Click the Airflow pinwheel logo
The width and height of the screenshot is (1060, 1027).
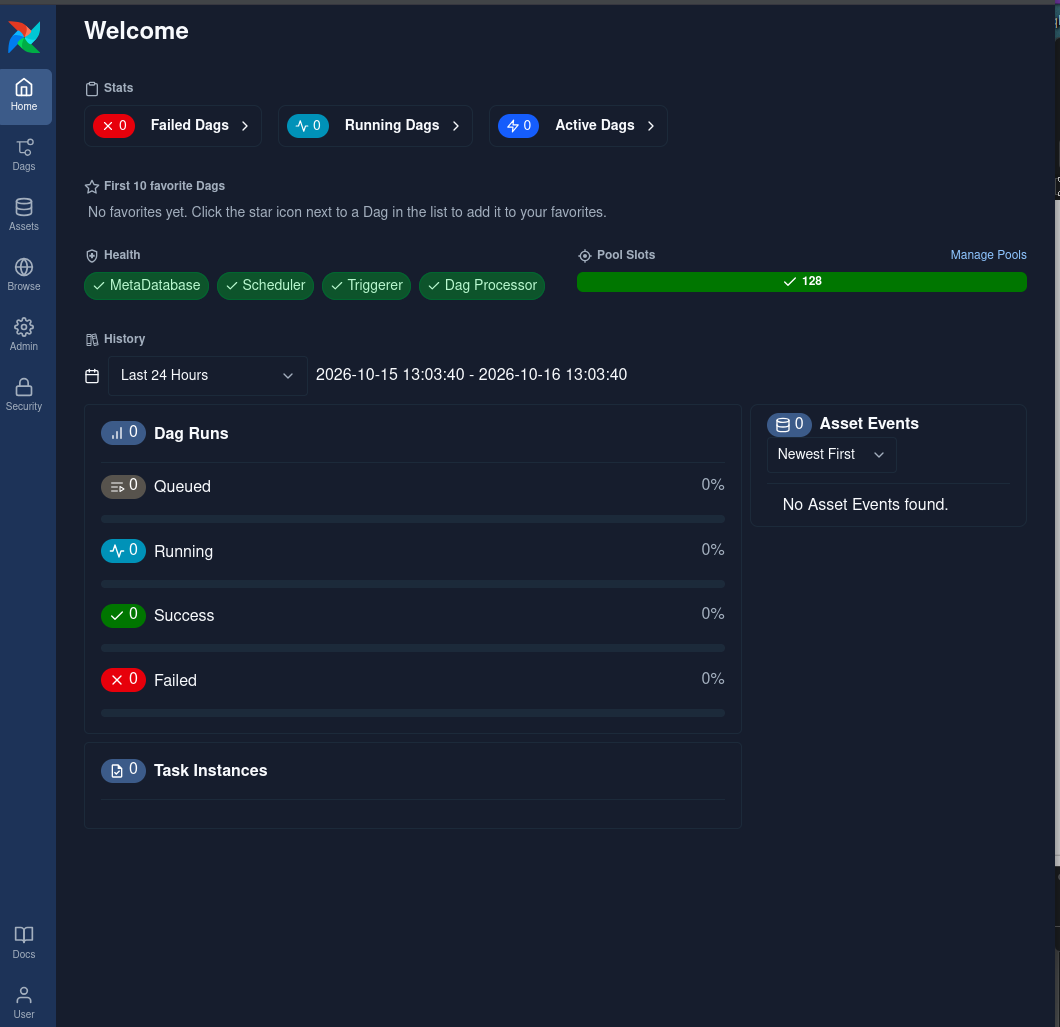[24, 37]
